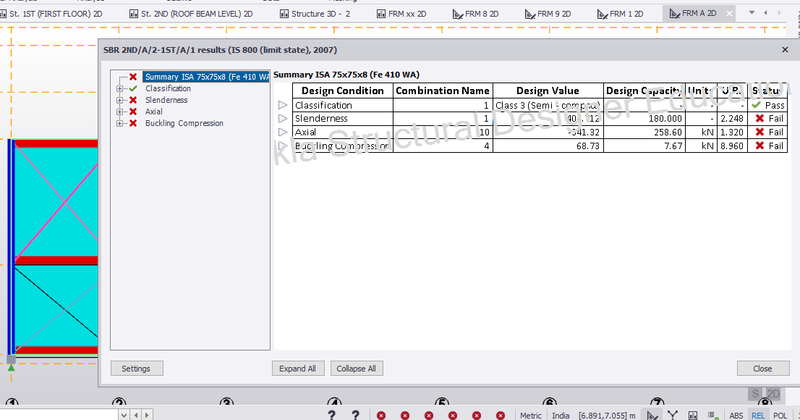Select Axial in the results tree
The height and width of the screenshot is (420, 800).
pos(154,111)
